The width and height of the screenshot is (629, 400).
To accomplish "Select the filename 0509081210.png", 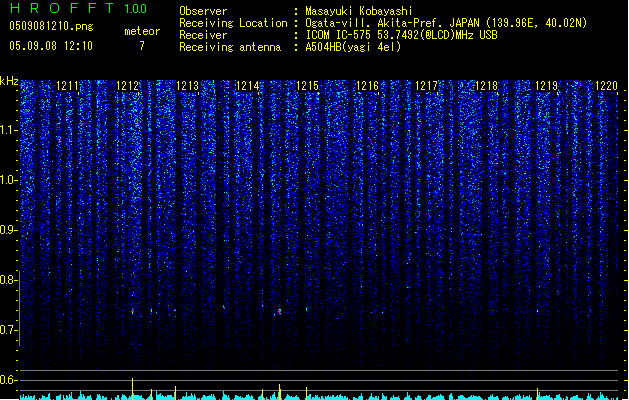I will 51,26.
